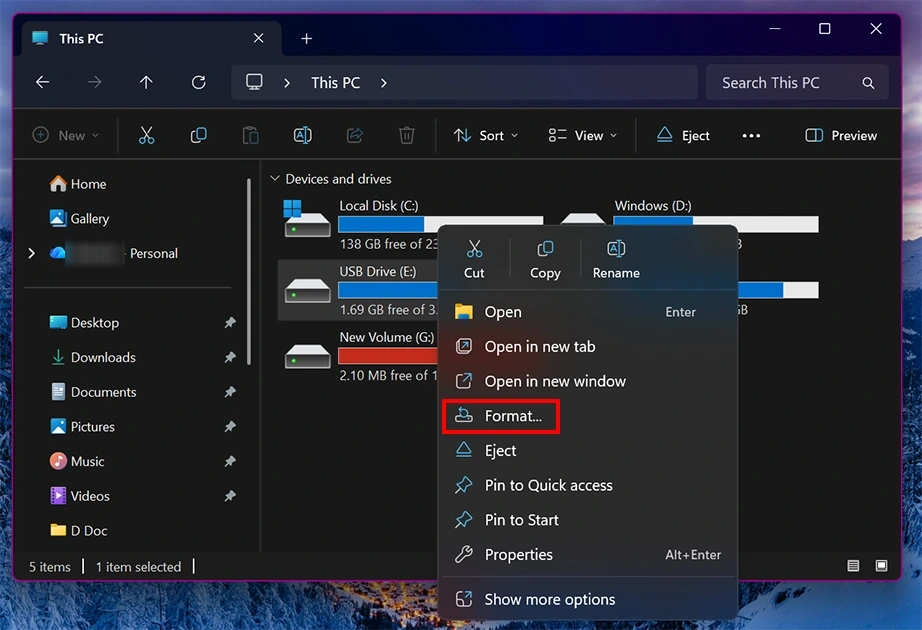Open Gallery in navigation pane
Screen dimensions: 922x630
point(79,218)
